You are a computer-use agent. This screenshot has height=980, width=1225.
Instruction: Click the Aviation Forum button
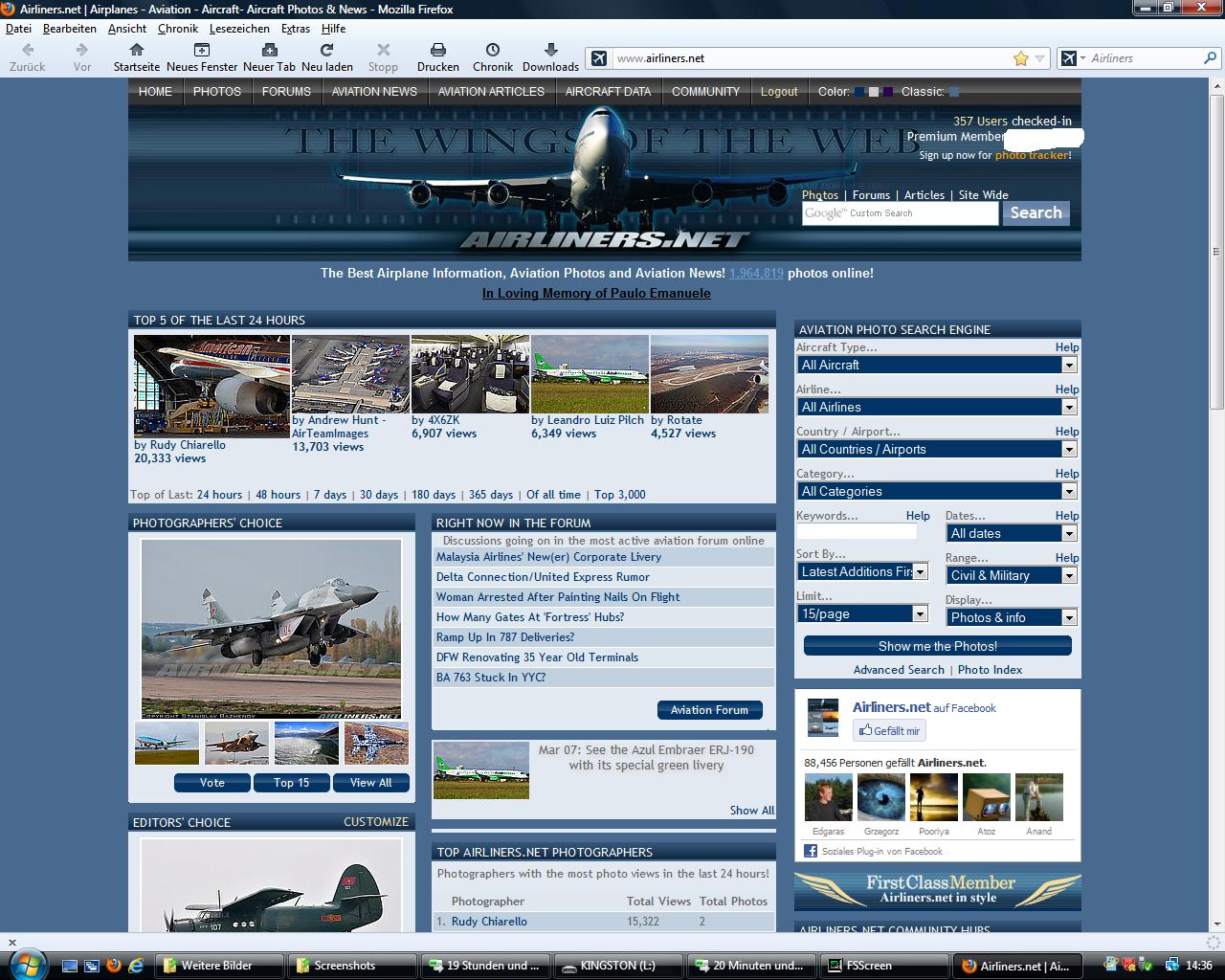[710, 710]
